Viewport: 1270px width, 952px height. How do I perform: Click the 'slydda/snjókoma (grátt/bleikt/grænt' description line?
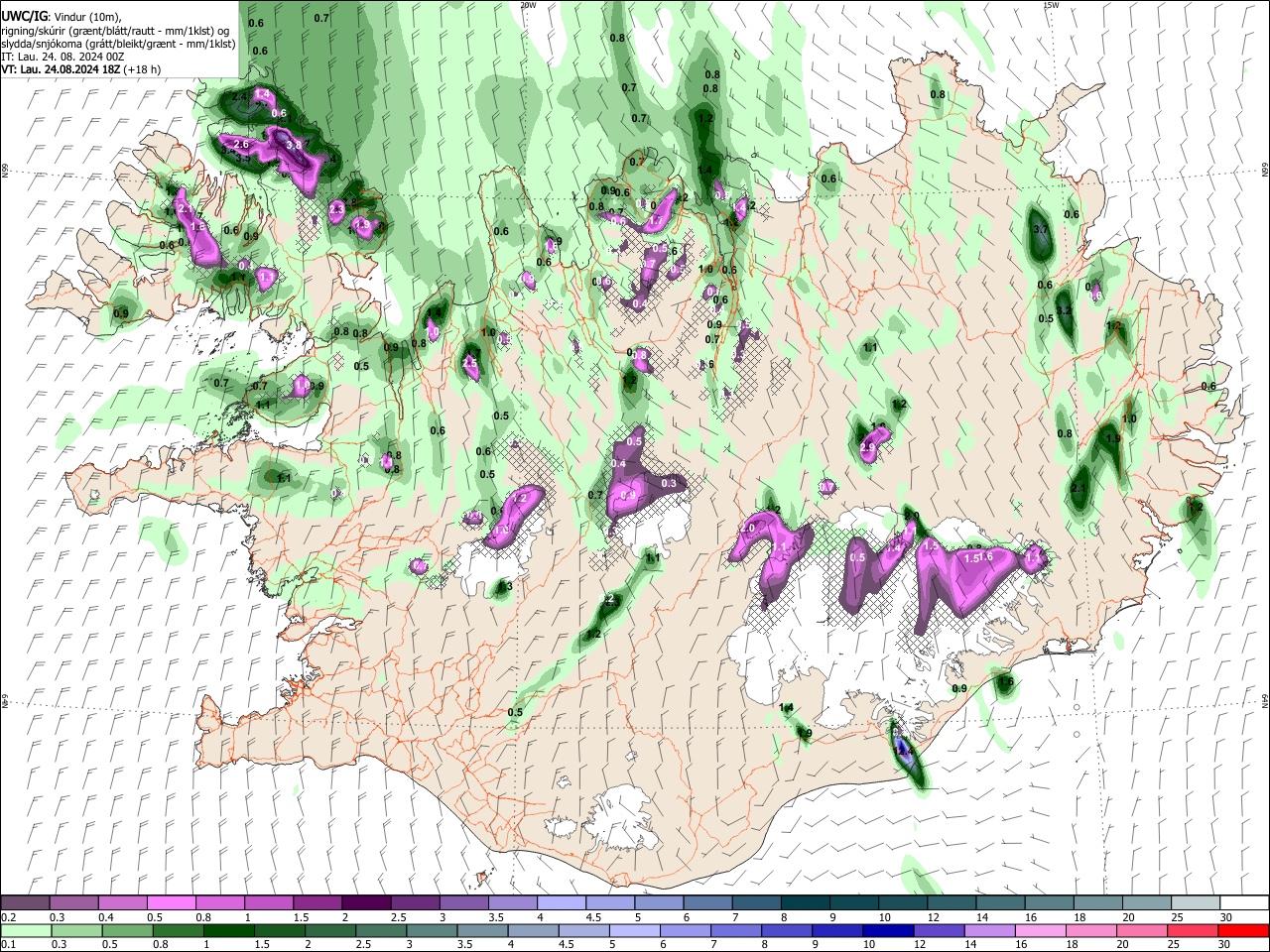(x=118, y=44)
